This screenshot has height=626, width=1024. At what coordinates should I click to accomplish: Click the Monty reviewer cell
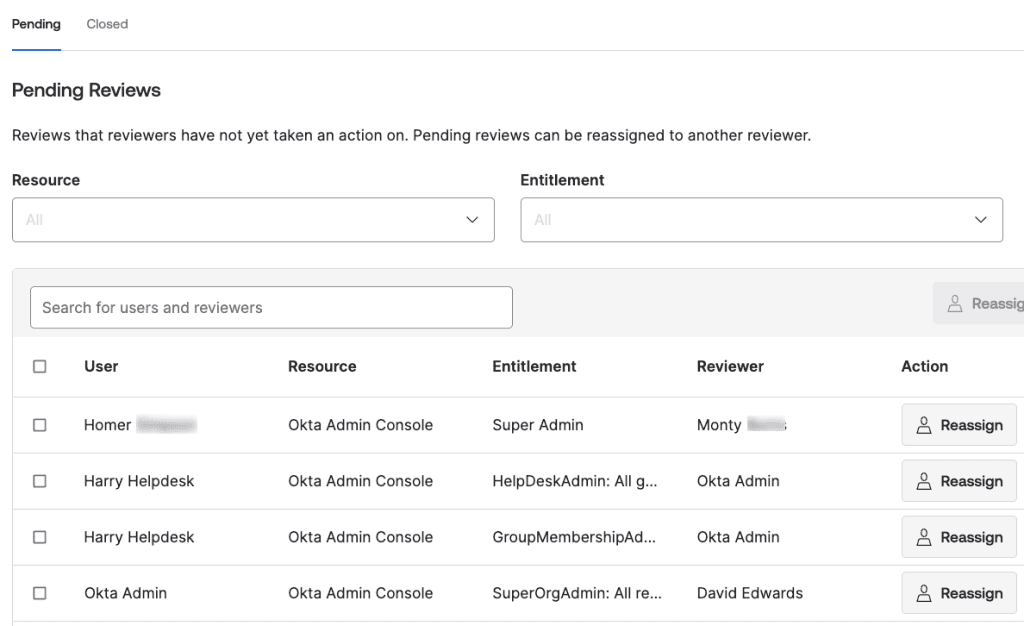click(742, 425)
